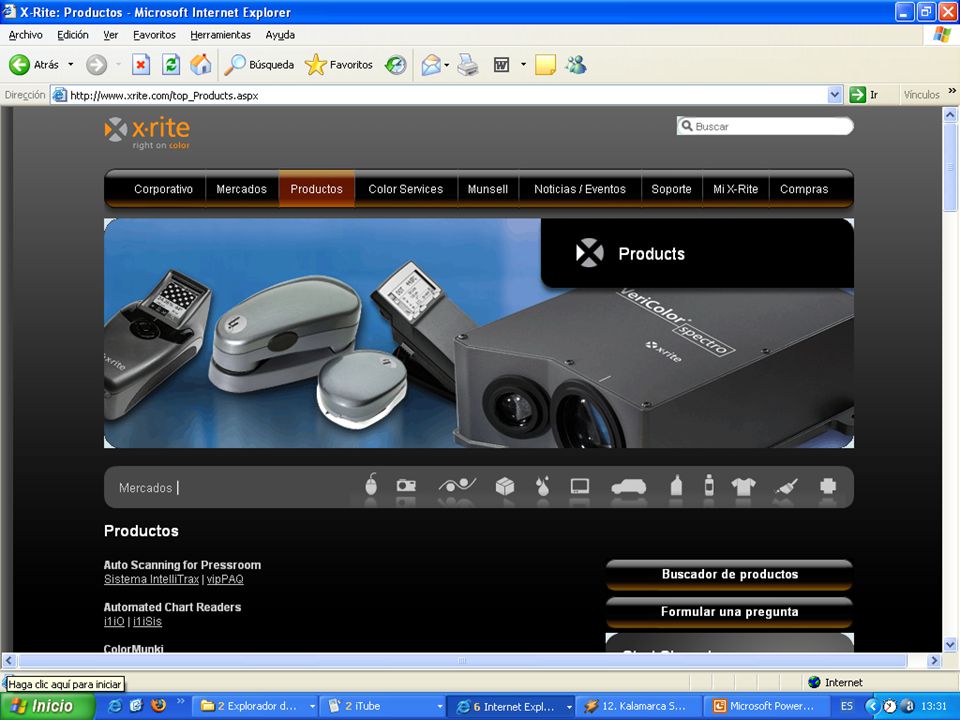
Task: Expand the Vínculos chevron
Action: click(x=952, y=92)
